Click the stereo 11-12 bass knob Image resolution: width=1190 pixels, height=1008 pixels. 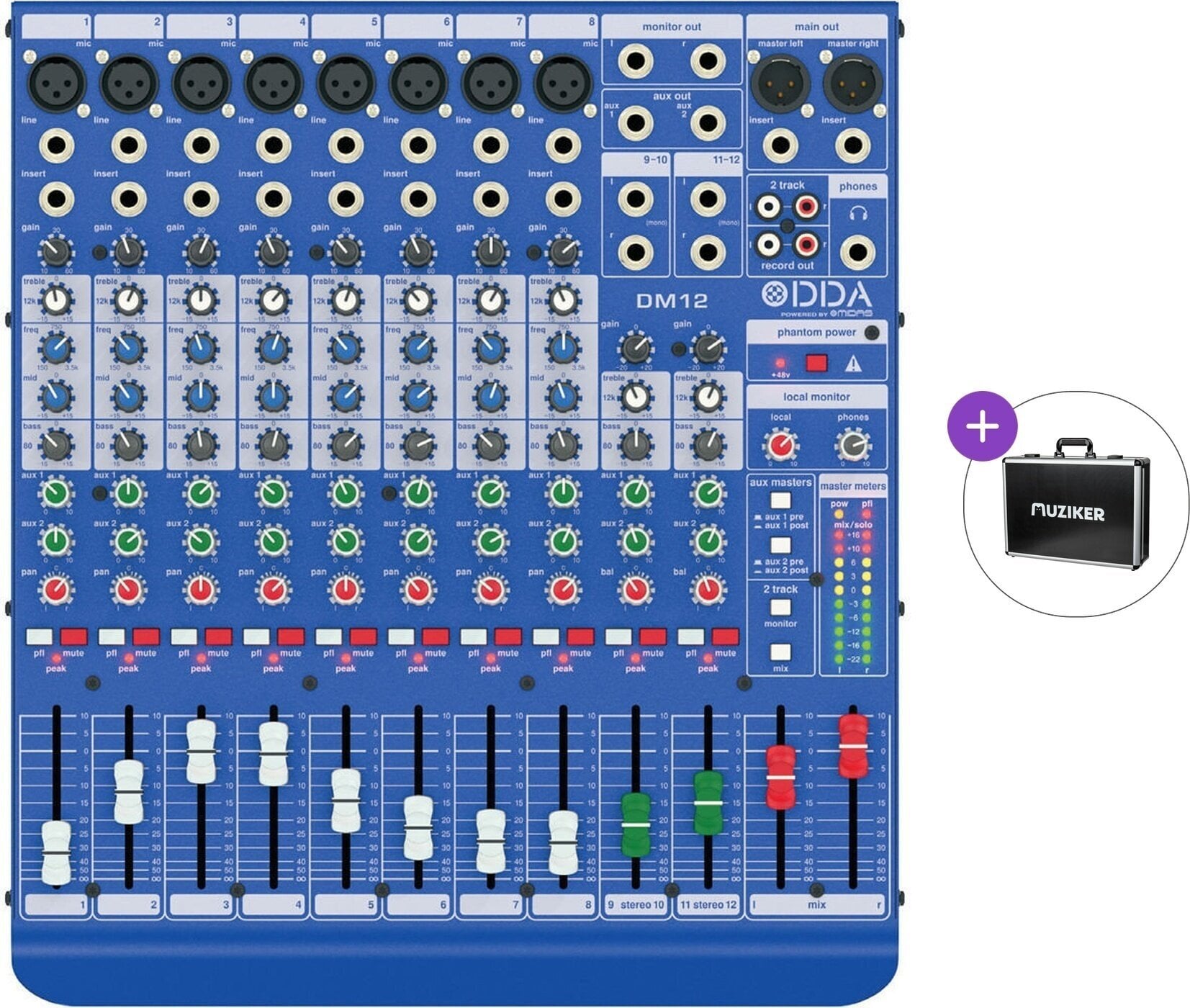point(708,446)
